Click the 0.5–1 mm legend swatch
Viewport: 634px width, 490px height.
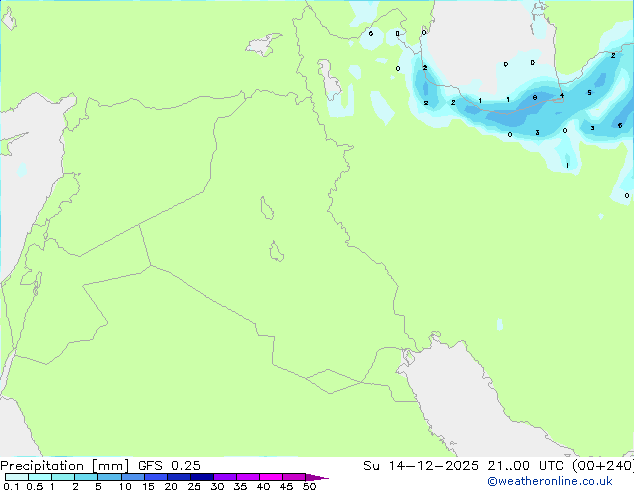[40, 477]
